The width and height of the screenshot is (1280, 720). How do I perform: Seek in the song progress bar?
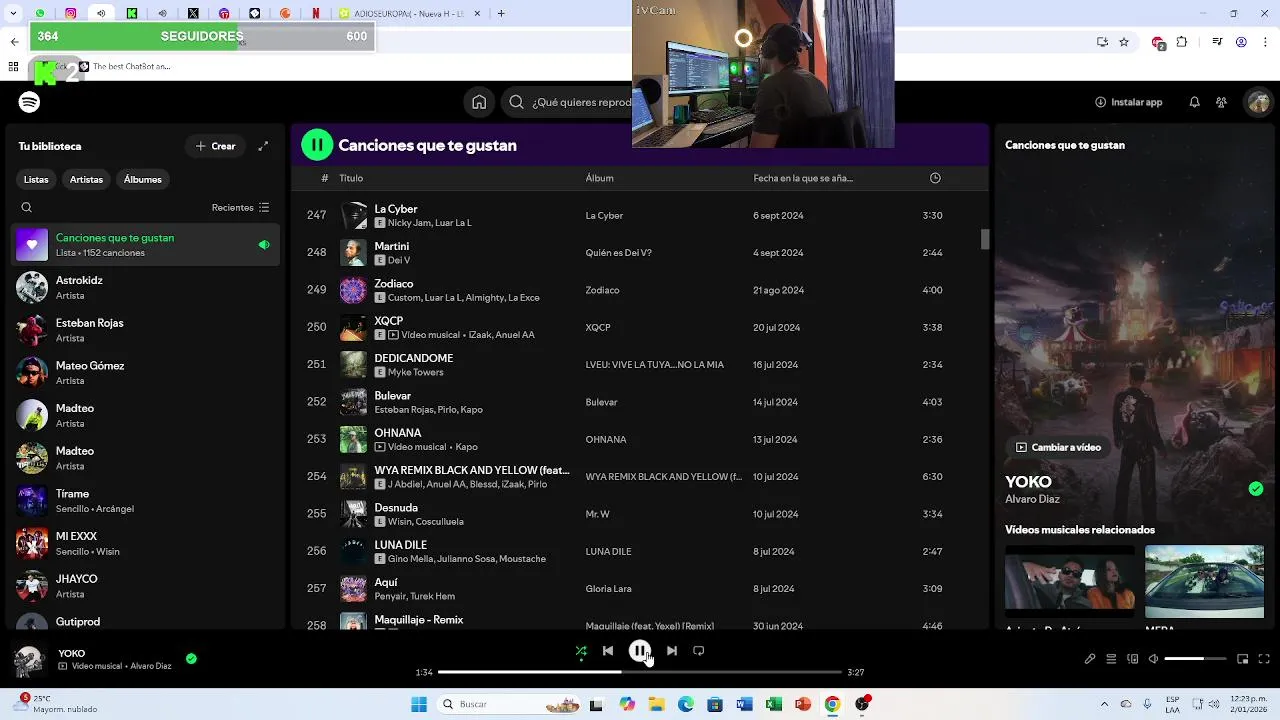click(x=640, y=672)
